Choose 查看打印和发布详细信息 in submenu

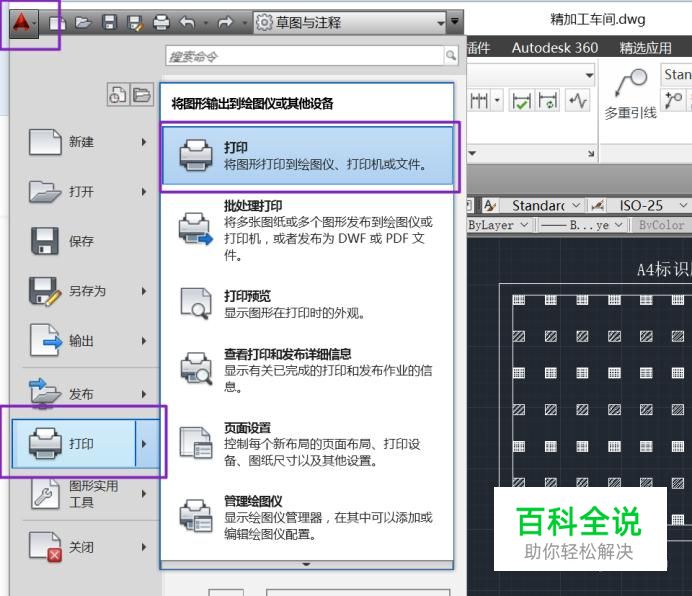click(308, 370)
